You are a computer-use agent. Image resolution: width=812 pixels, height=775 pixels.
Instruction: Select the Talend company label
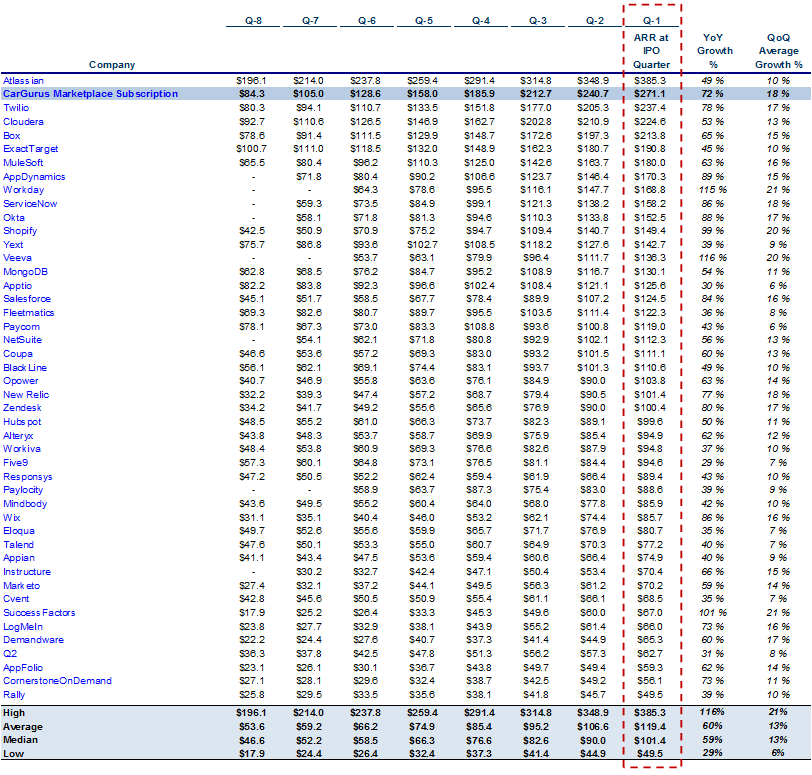click(18, 545)
